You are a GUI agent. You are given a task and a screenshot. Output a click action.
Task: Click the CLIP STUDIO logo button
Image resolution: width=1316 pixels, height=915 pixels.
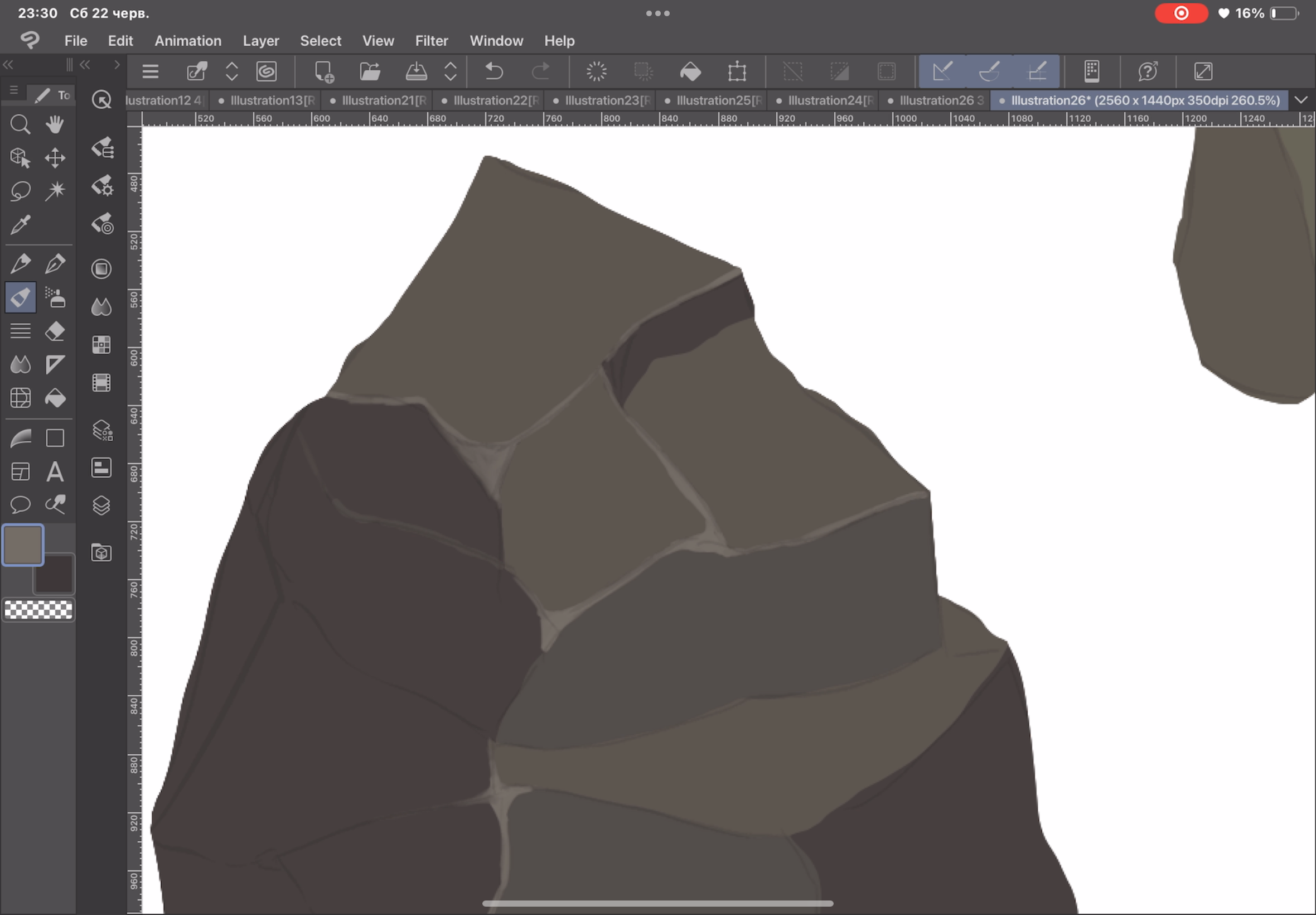tap(30, 40)
